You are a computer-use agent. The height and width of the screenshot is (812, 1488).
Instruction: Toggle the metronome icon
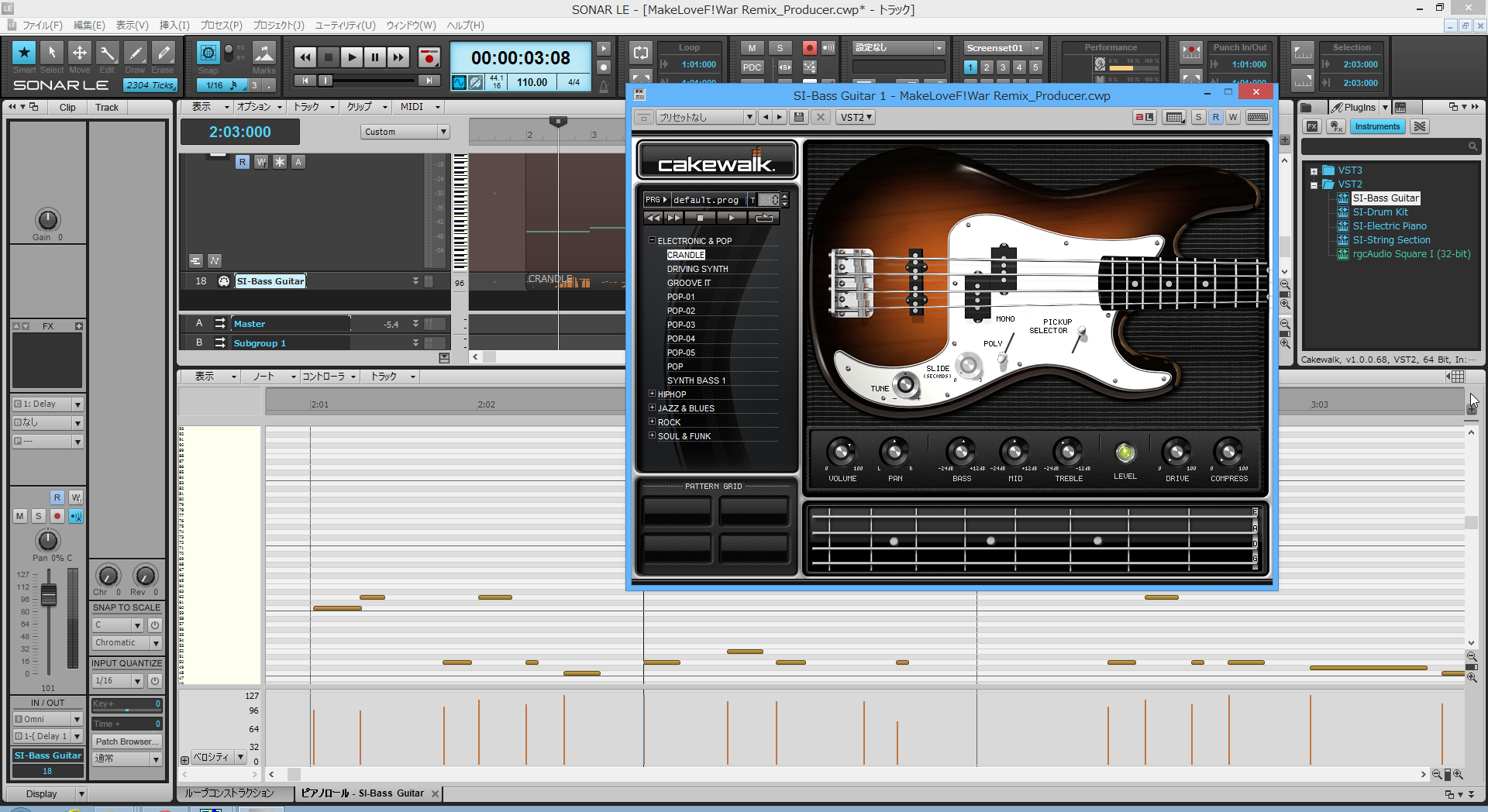click(604, 85)
